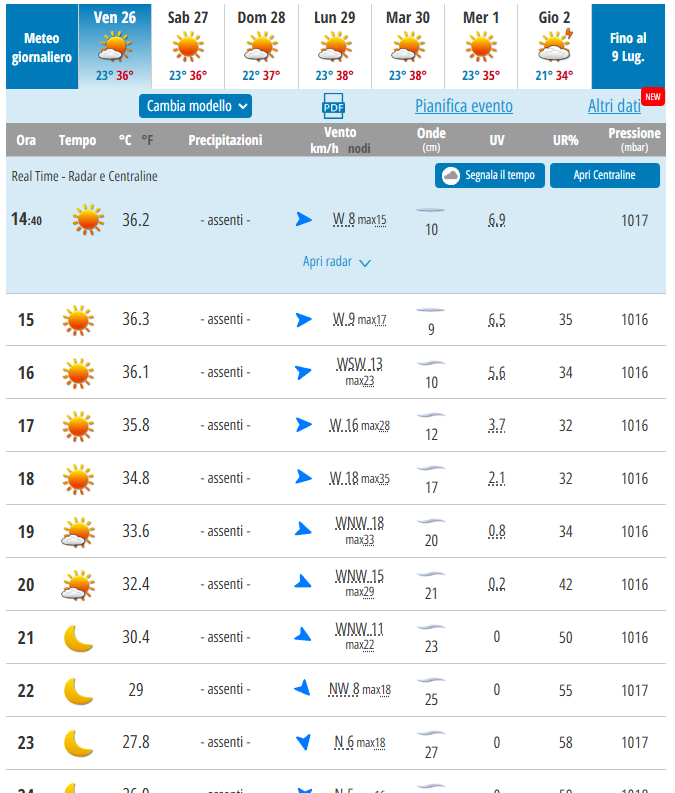Image resolution: width=675 pixels, height=793 pixels.
Task: Expand the Apri radar section
Action: 336,262
